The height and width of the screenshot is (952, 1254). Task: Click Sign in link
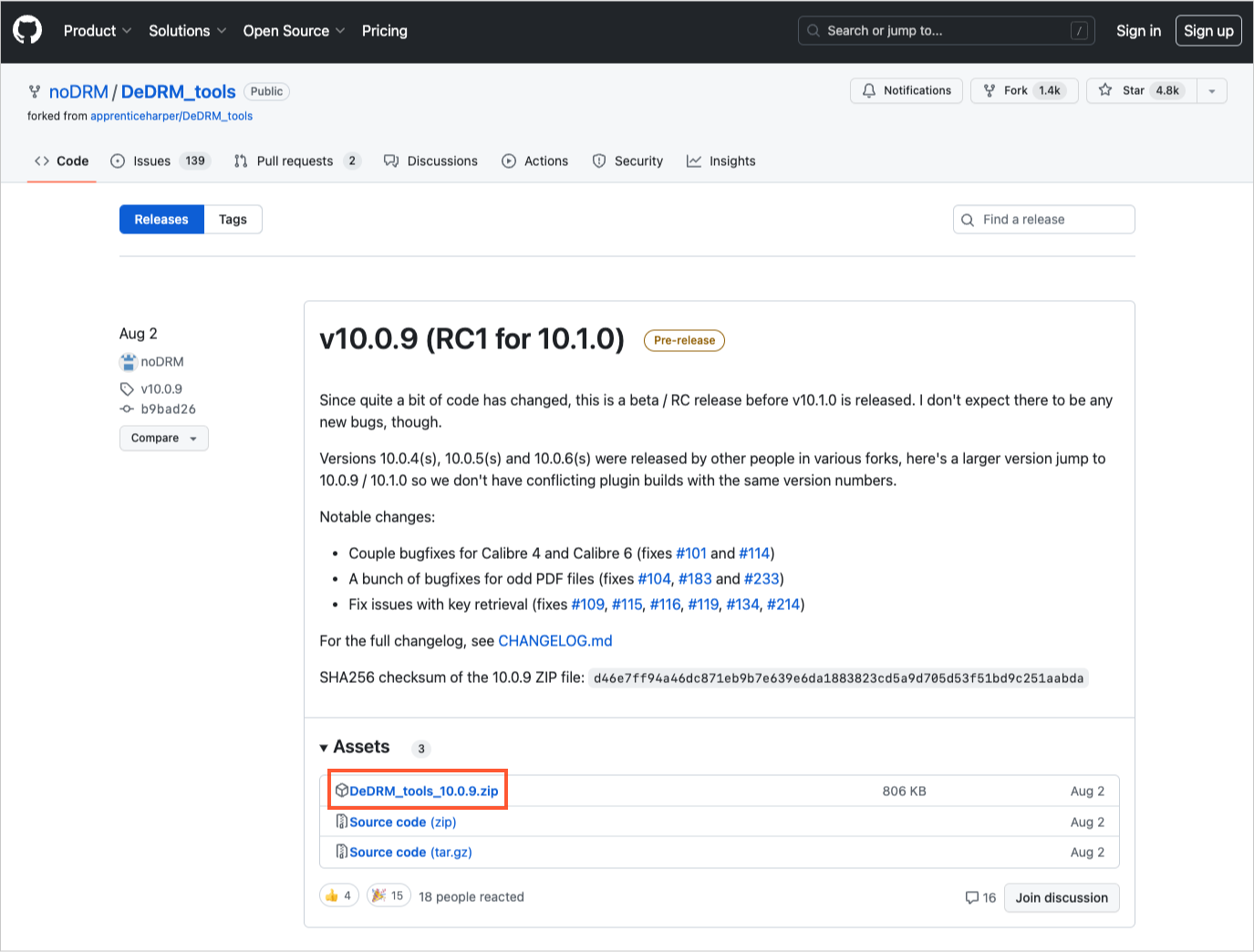[1138, 31]
